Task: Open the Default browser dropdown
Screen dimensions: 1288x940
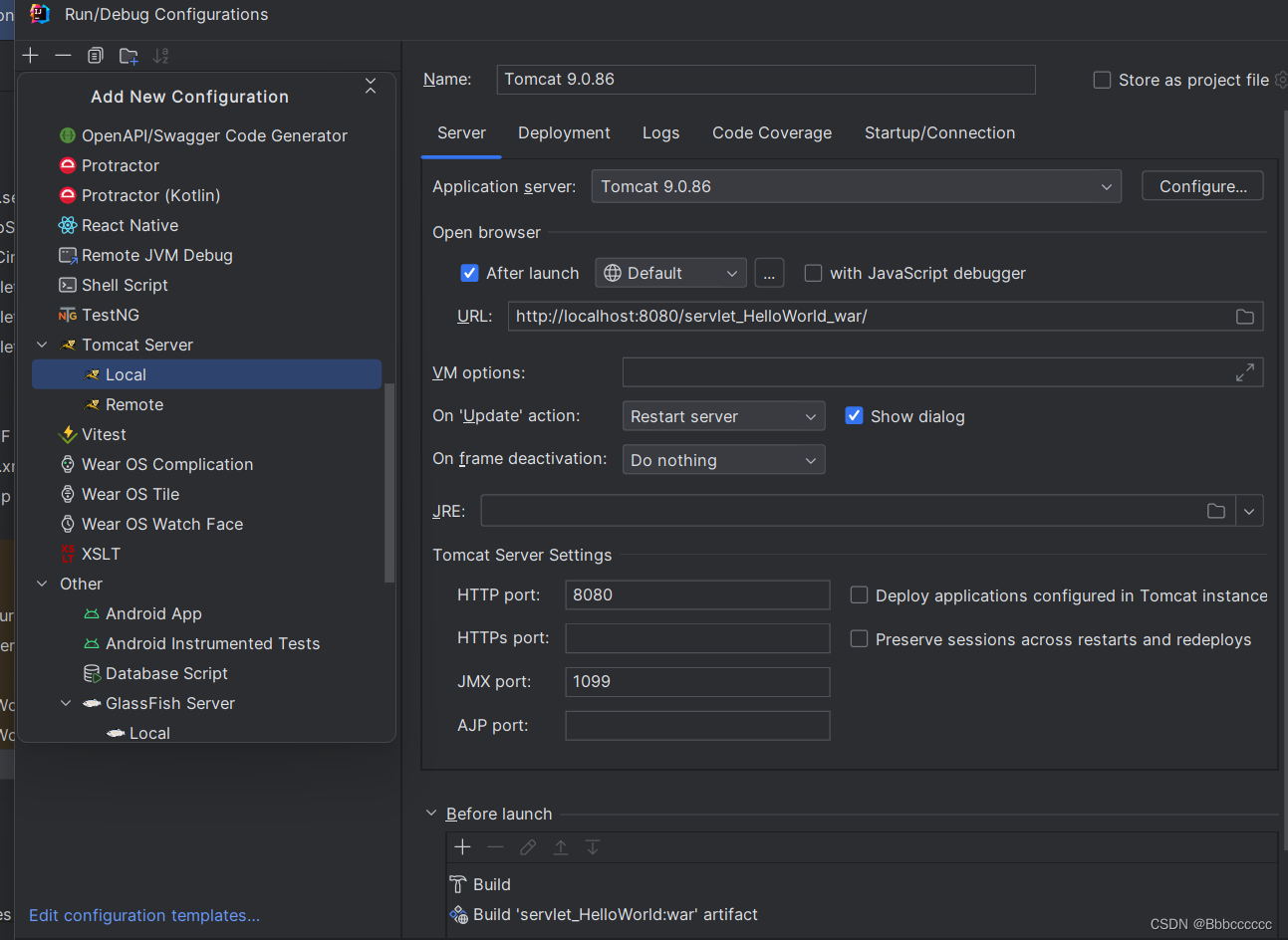Action: (x=670, y=273)
